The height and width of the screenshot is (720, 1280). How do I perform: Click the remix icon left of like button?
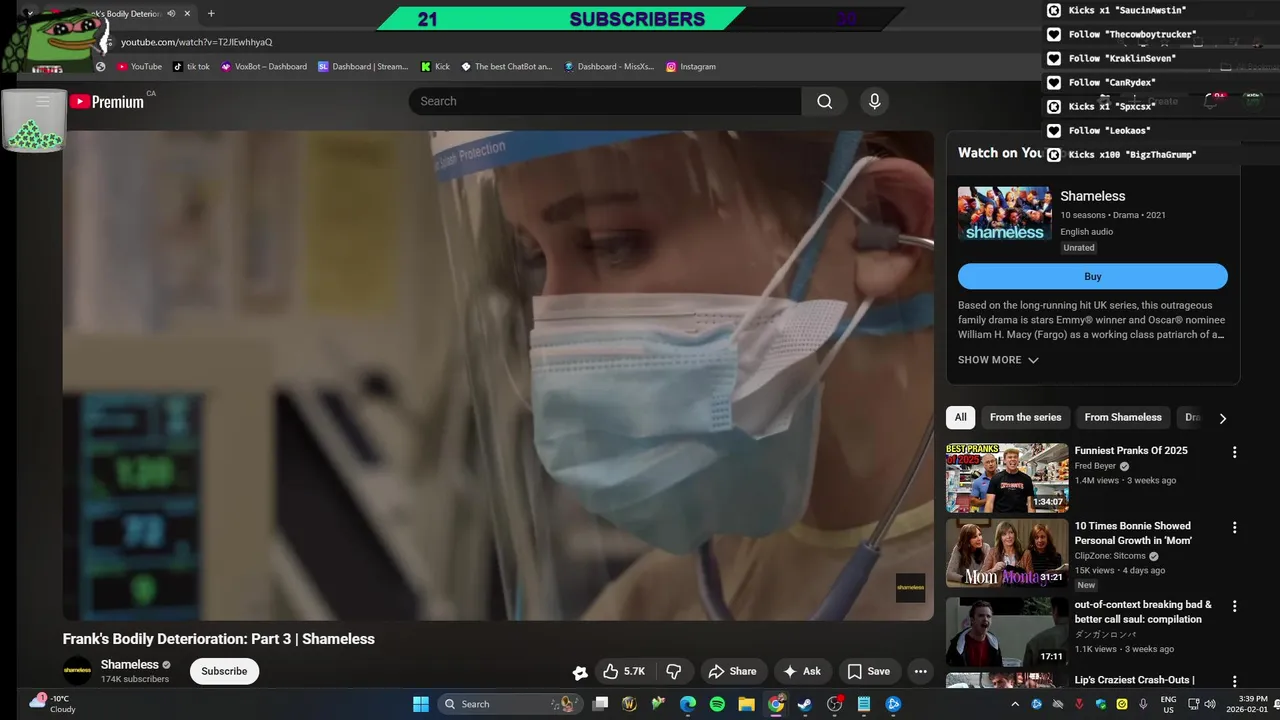(x=579, y=673)
